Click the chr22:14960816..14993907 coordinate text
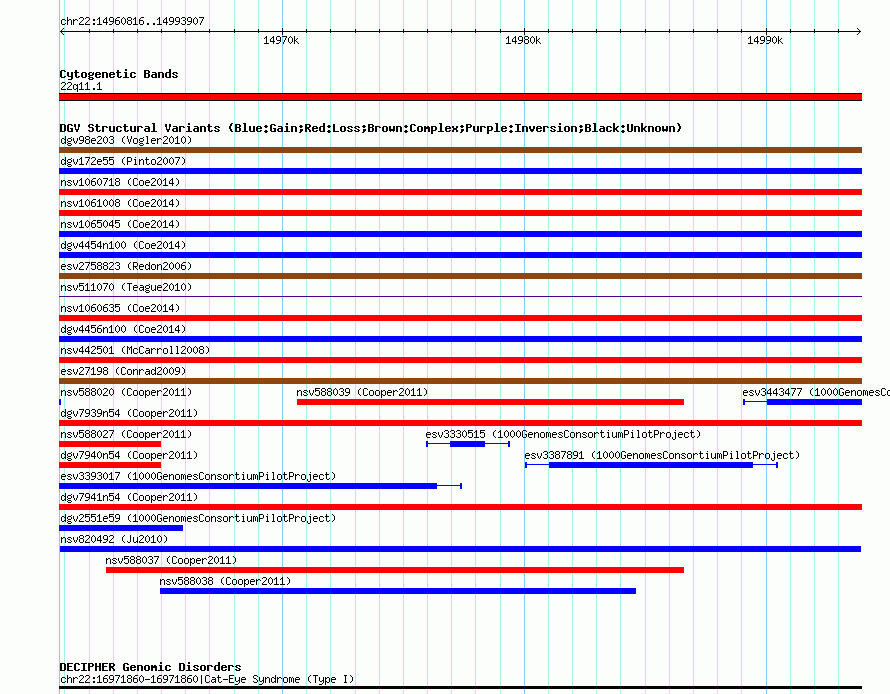 pos(132,21)
